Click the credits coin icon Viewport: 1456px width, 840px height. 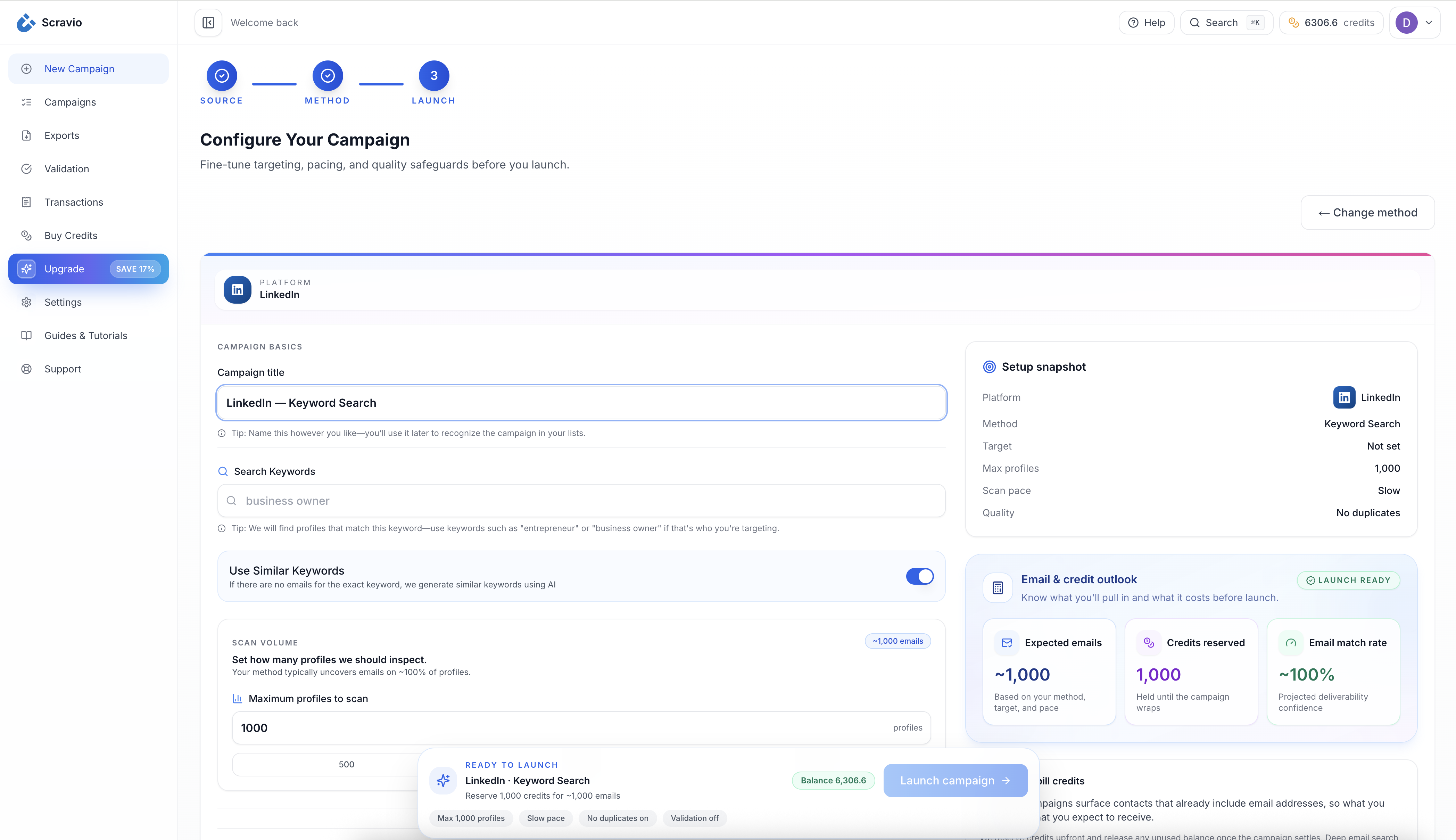point(1293,23)
